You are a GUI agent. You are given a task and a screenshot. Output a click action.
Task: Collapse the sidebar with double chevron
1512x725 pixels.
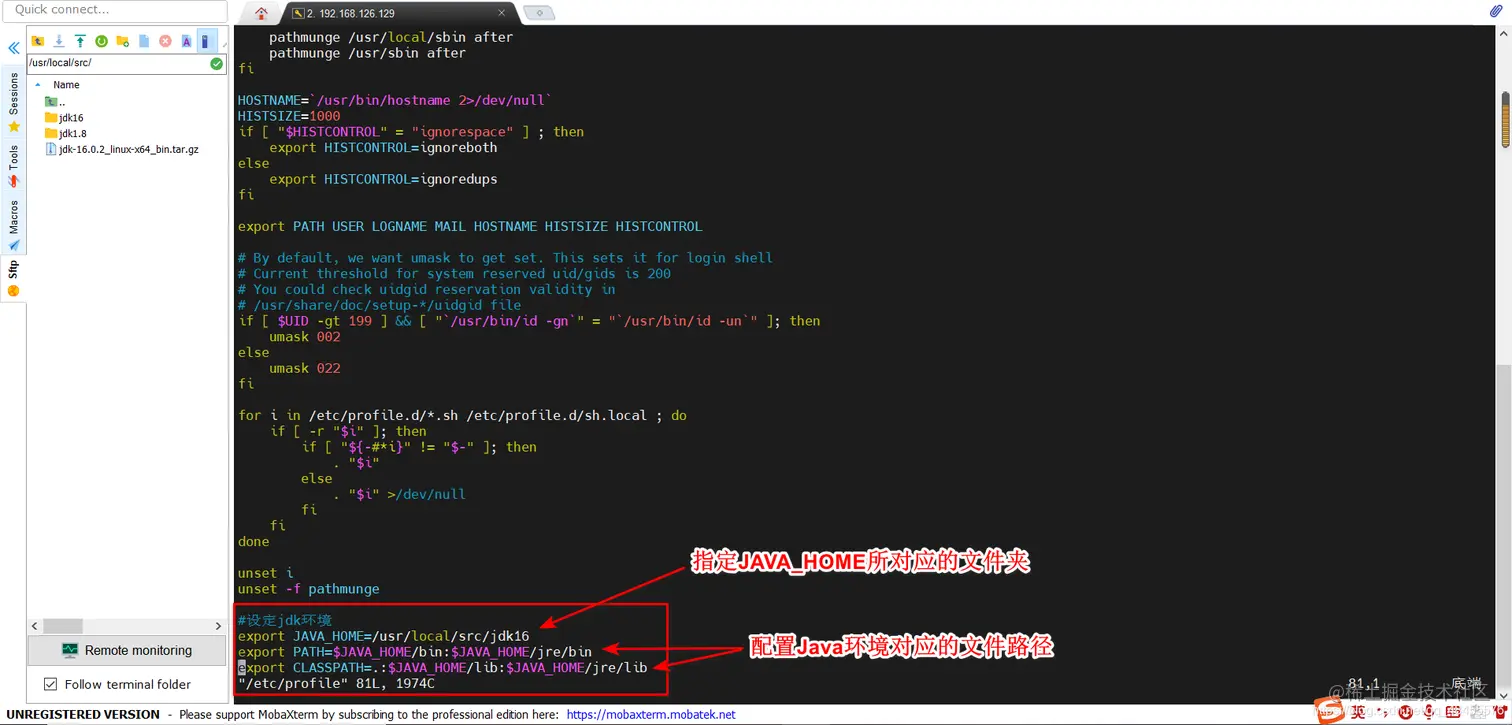click(x=13, y=48)
